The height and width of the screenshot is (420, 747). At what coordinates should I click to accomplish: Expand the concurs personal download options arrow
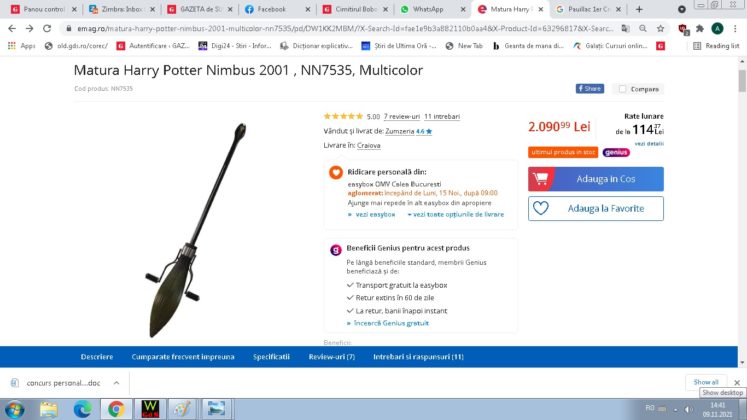116,383
